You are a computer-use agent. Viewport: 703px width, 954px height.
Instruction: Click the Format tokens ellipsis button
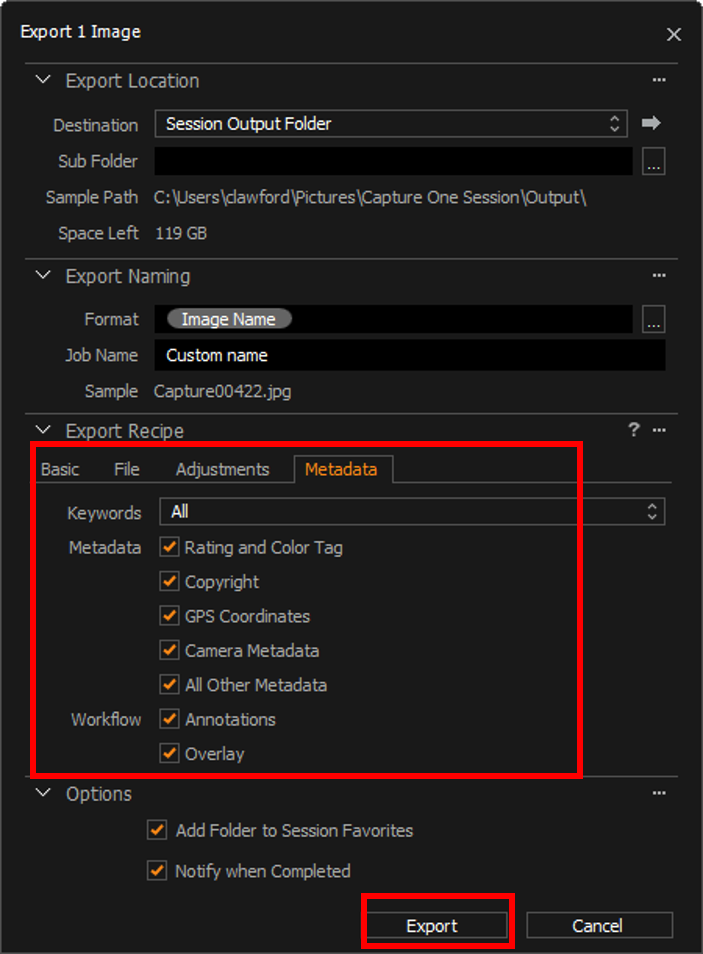pos(654,319)
